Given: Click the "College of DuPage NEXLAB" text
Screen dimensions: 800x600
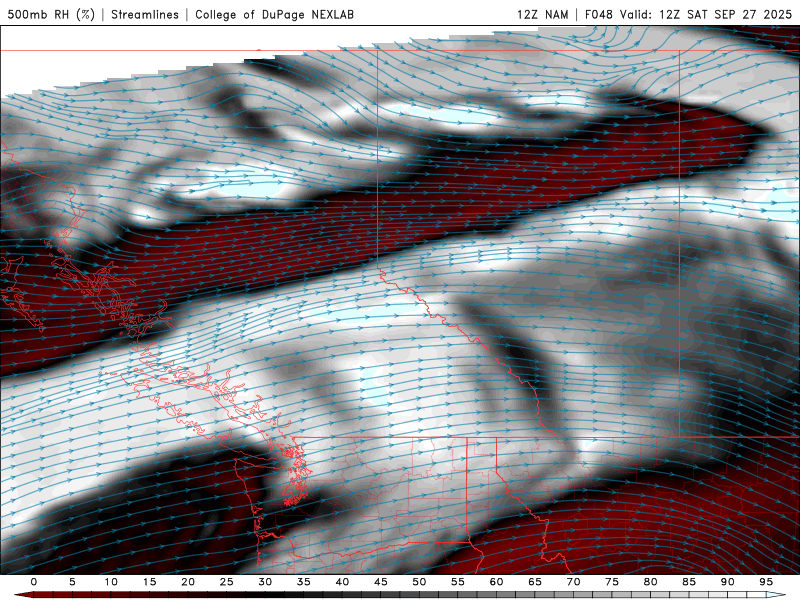Looking at the screenshot, I should pos(274,14).
